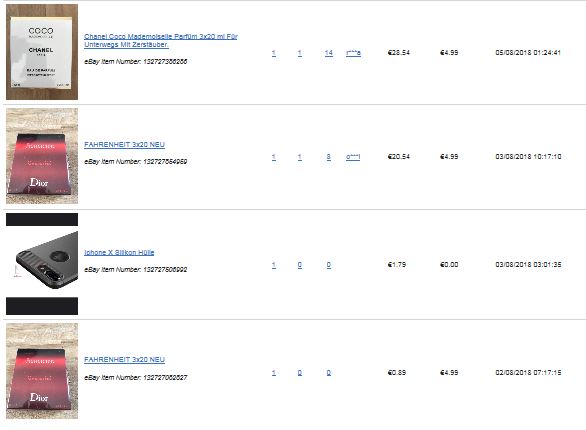Open bidder o***l profile link
Image resolution: width=586 pixels, height=430 pixels.
point(353,157)
